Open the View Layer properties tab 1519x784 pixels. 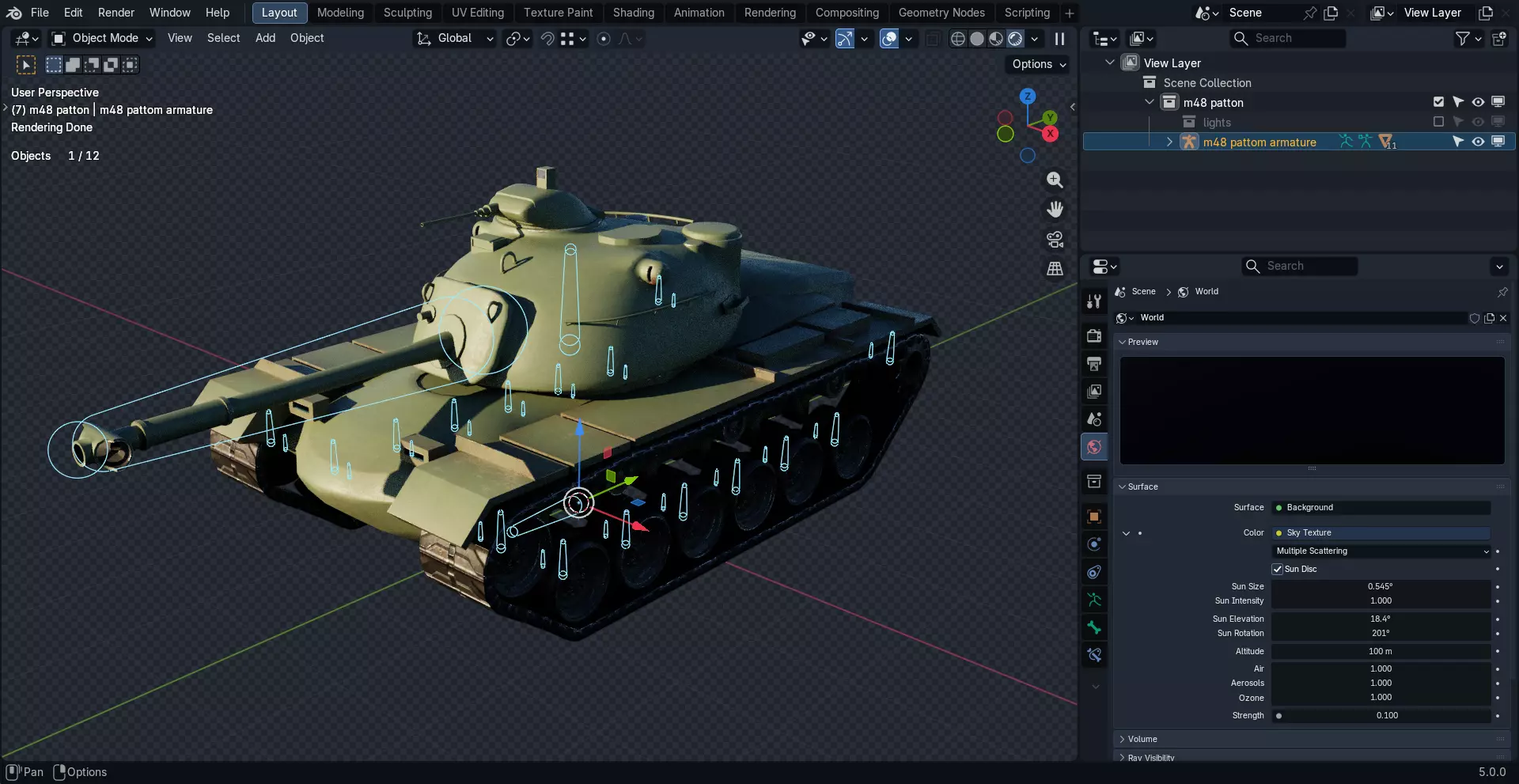1094,392
